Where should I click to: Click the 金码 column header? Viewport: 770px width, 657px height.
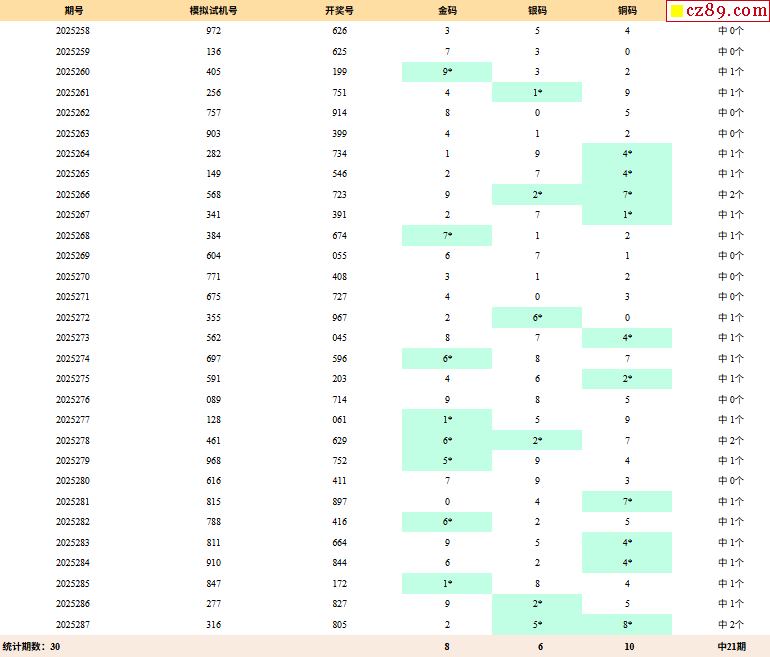pos(447,10)
